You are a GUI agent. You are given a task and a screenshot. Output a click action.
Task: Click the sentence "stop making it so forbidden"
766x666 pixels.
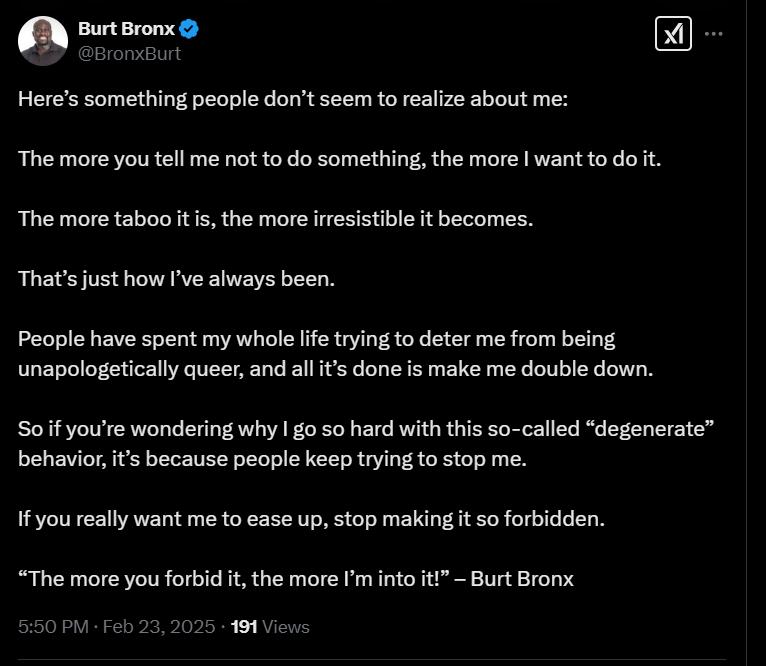point(469,519)
